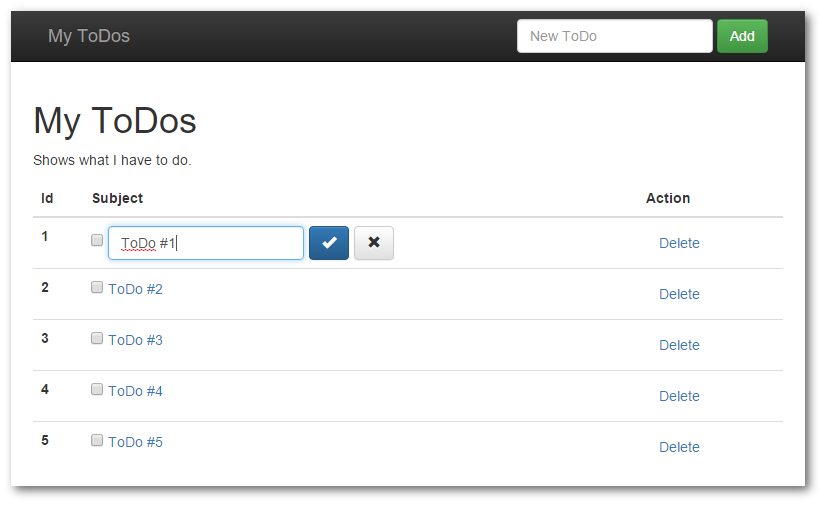This screenshot has width=824, height=505.
Task: Click the green Add button
Action: (x=742, y=36)
